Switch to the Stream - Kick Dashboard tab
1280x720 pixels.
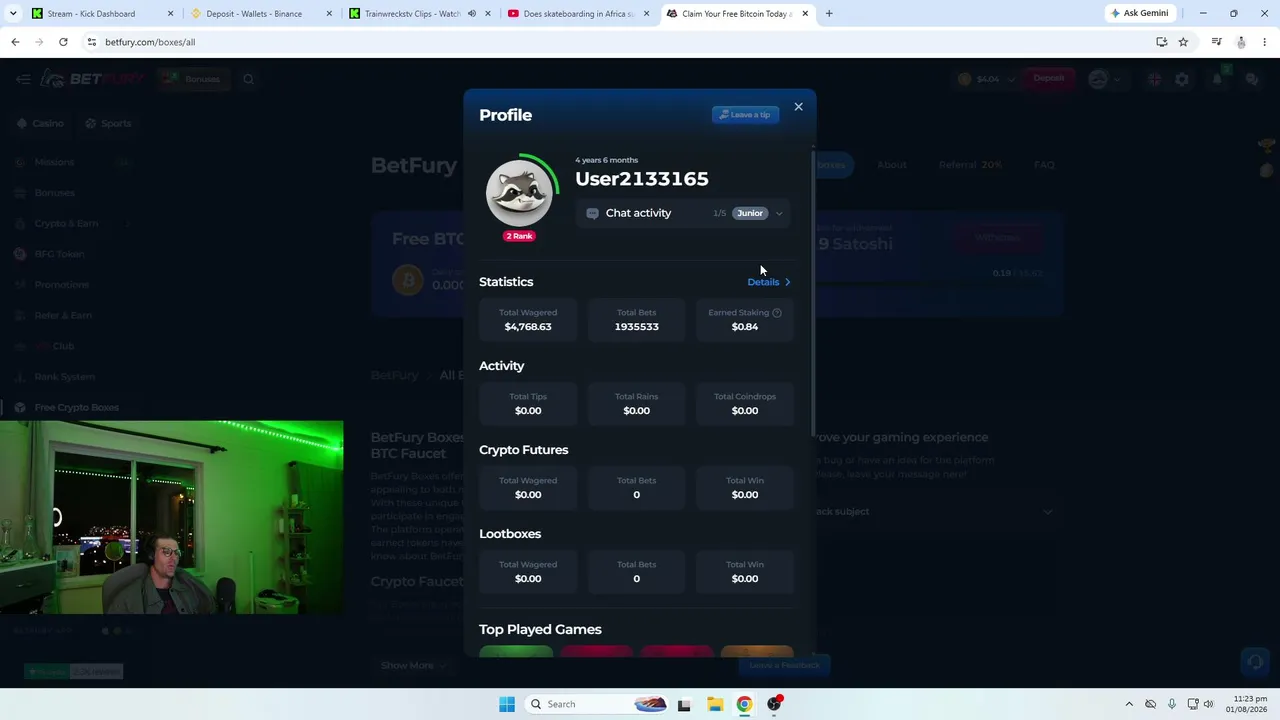pos(103,14)
